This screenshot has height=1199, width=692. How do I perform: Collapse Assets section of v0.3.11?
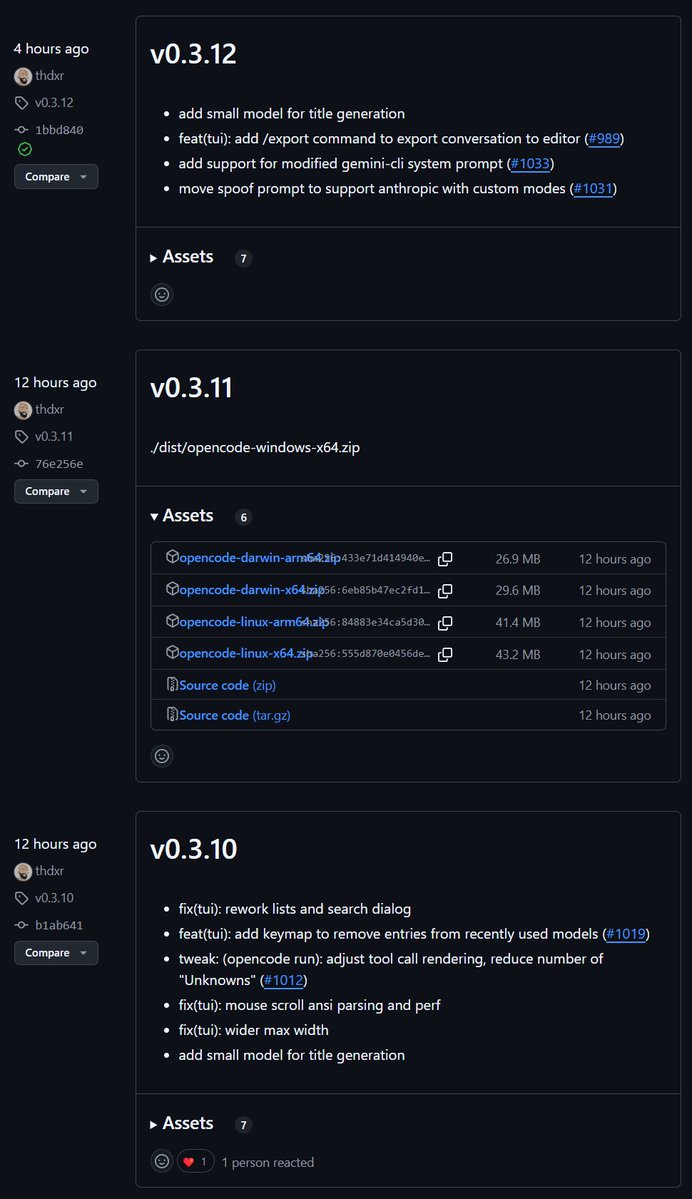[x=182, y=516]
